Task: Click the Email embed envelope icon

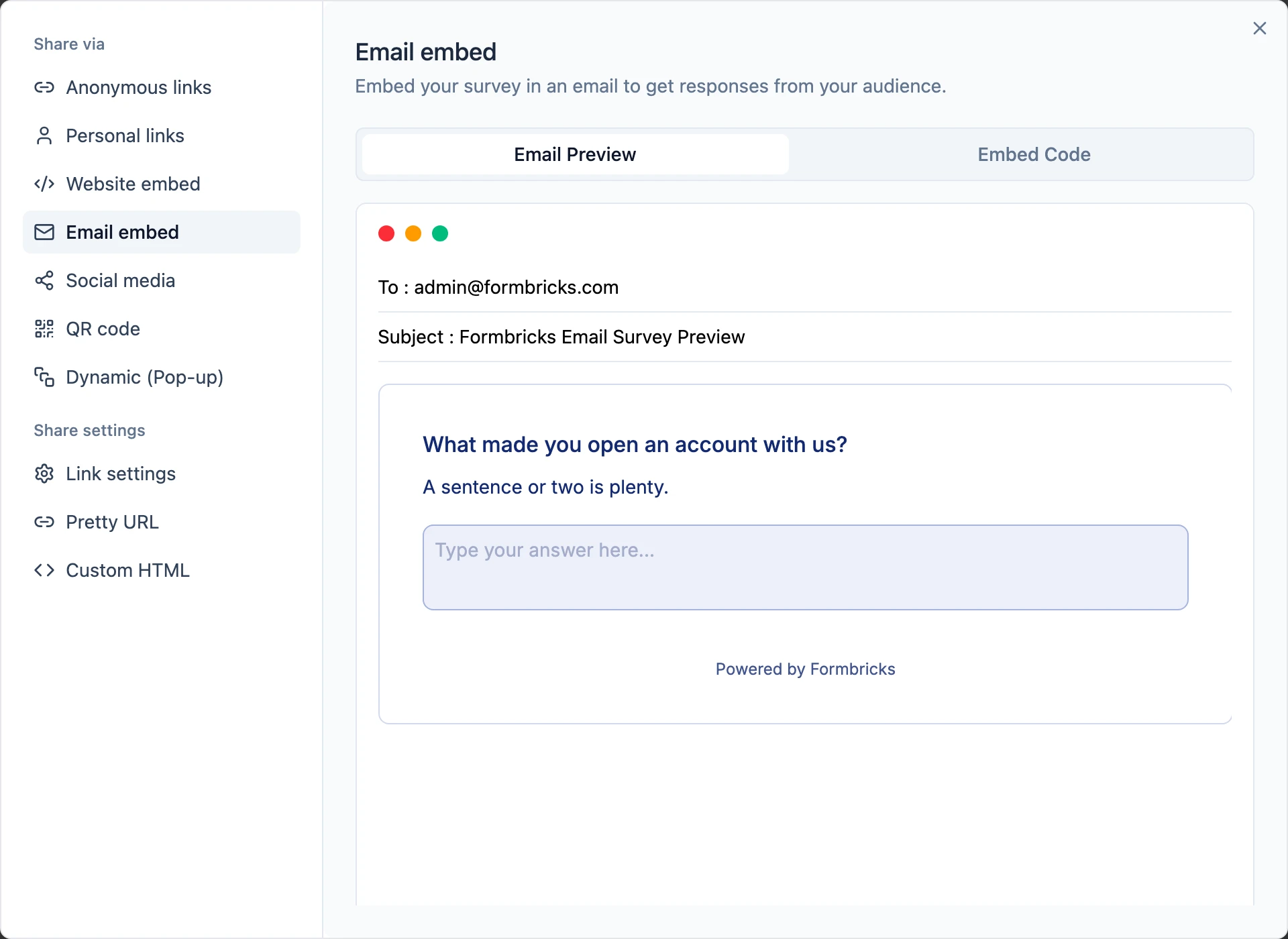Action: click(44, 232)
